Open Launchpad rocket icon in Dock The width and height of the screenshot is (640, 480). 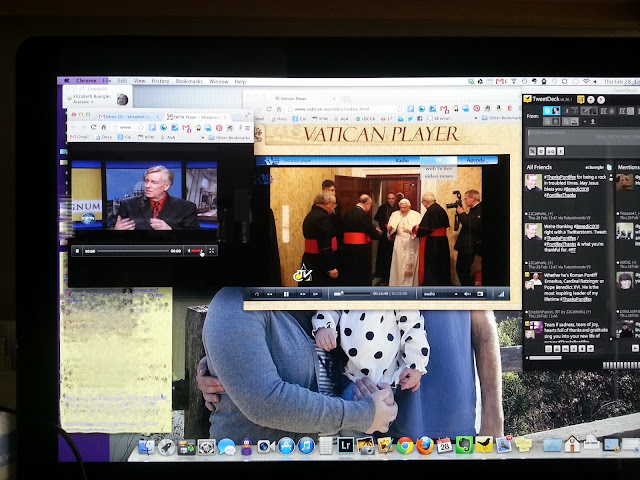coord(167,447)
